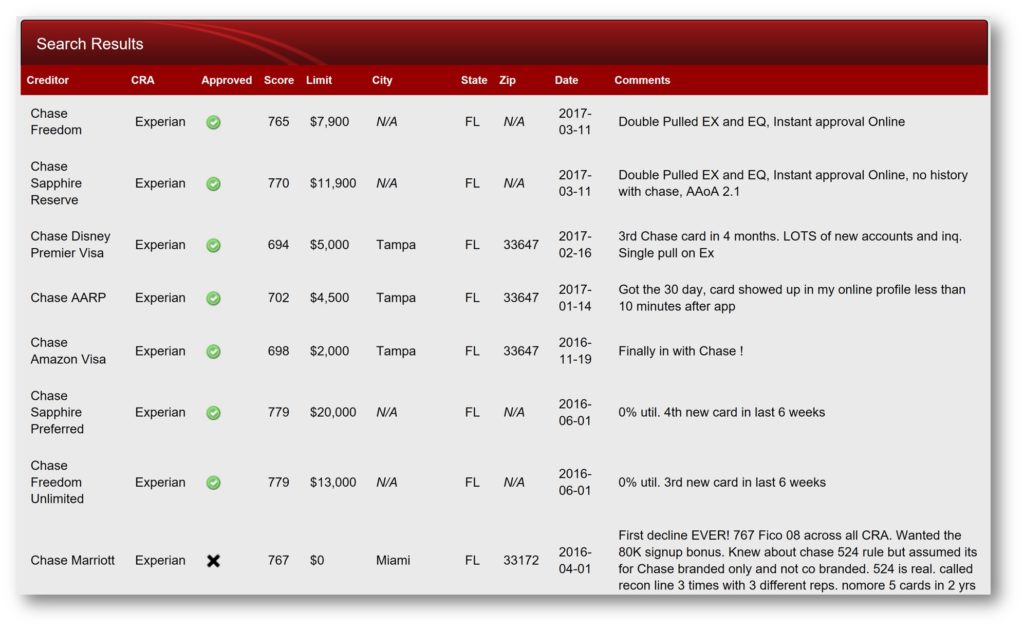Click score 698
Viewport: 1024px width, 628px height.
point(278,351)
